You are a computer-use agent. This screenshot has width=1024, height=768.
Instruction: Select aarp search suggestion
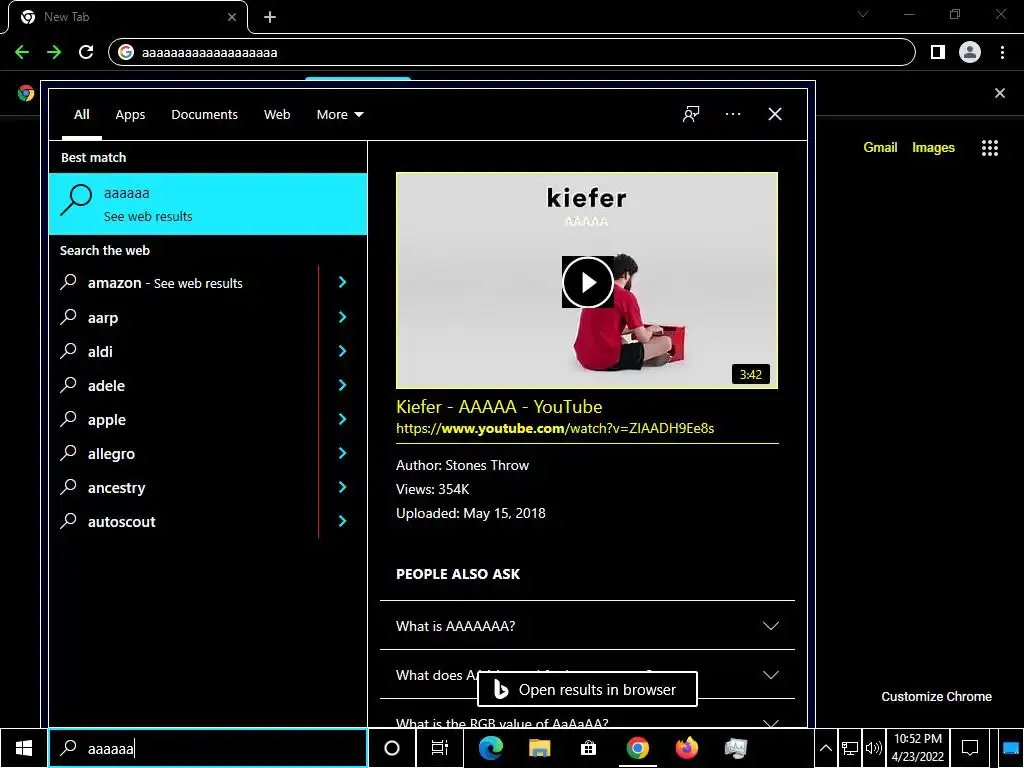tap(184, 317)
